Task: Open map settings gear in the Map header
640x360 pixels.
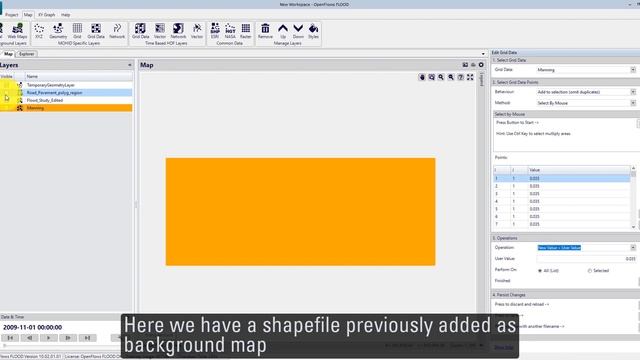Action: 481,65
